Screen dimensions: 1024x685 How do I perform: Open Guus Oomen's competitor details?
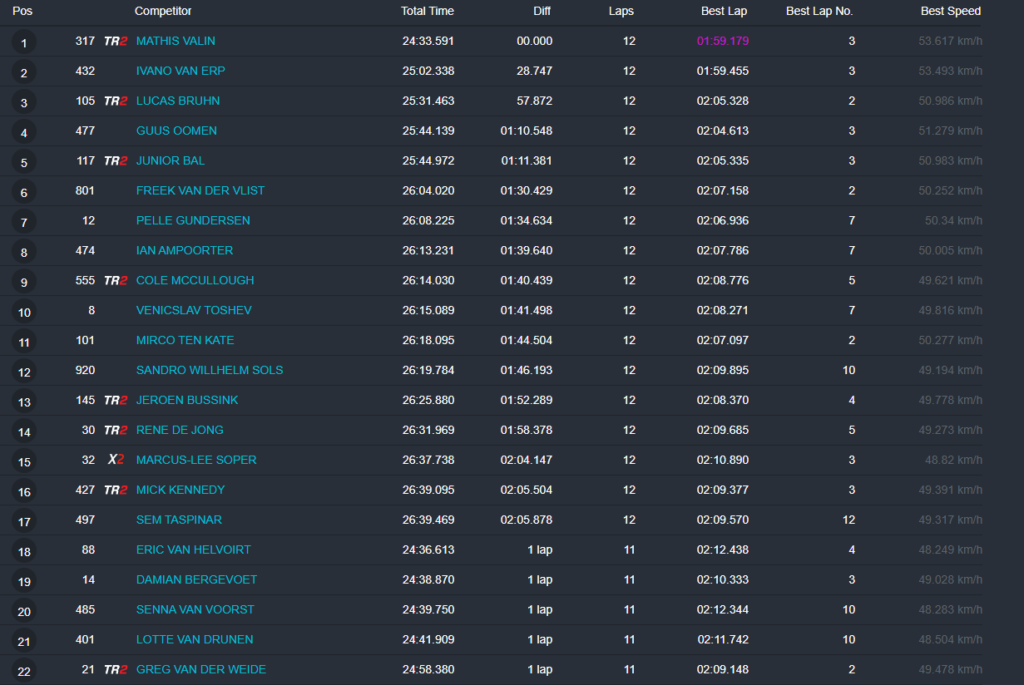(176, 131)
